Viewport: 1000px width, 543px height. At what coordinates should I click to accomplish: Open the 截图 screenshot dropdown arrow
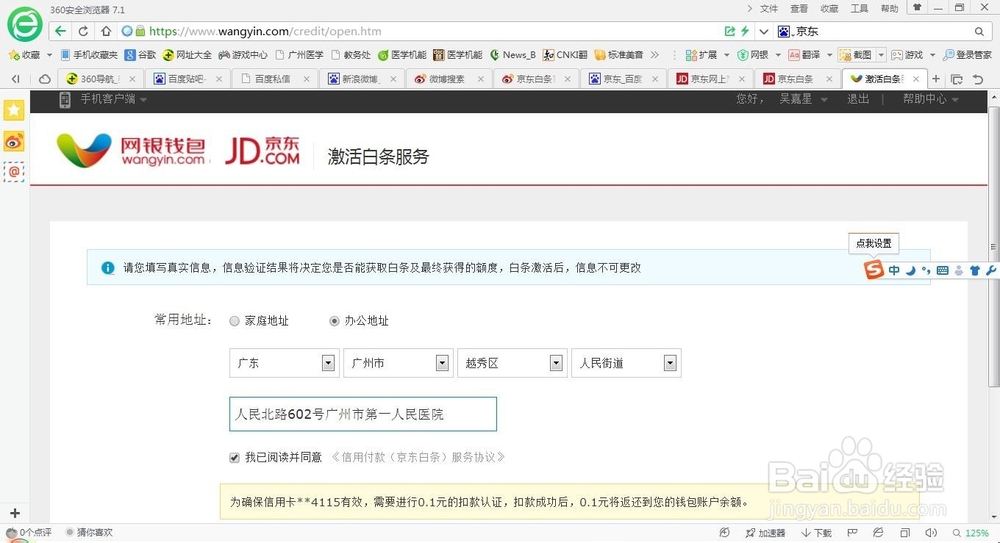pos(881,55)
